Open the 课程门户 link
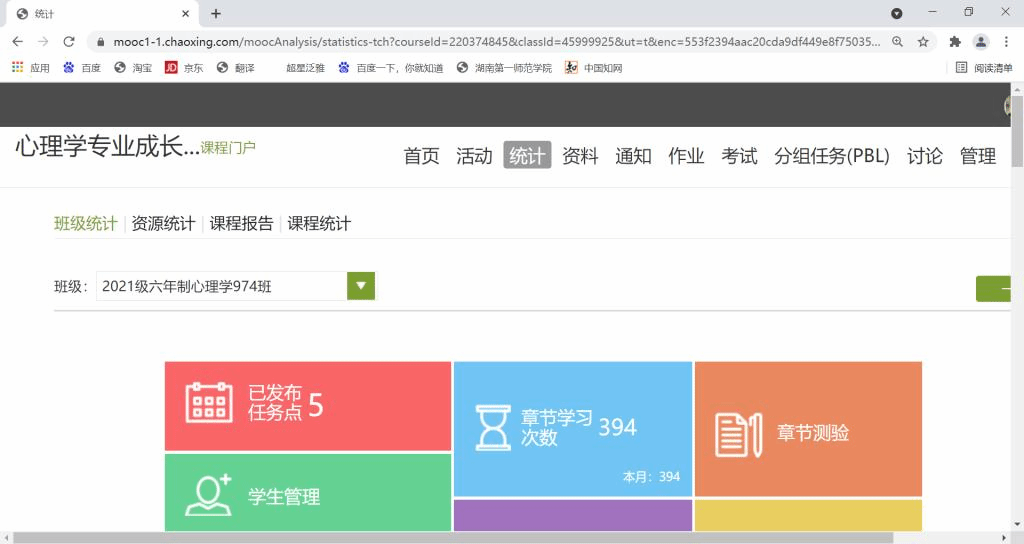Image resolution: width=1024 pixels, height=544 pixels. click(x=228, y=148)
